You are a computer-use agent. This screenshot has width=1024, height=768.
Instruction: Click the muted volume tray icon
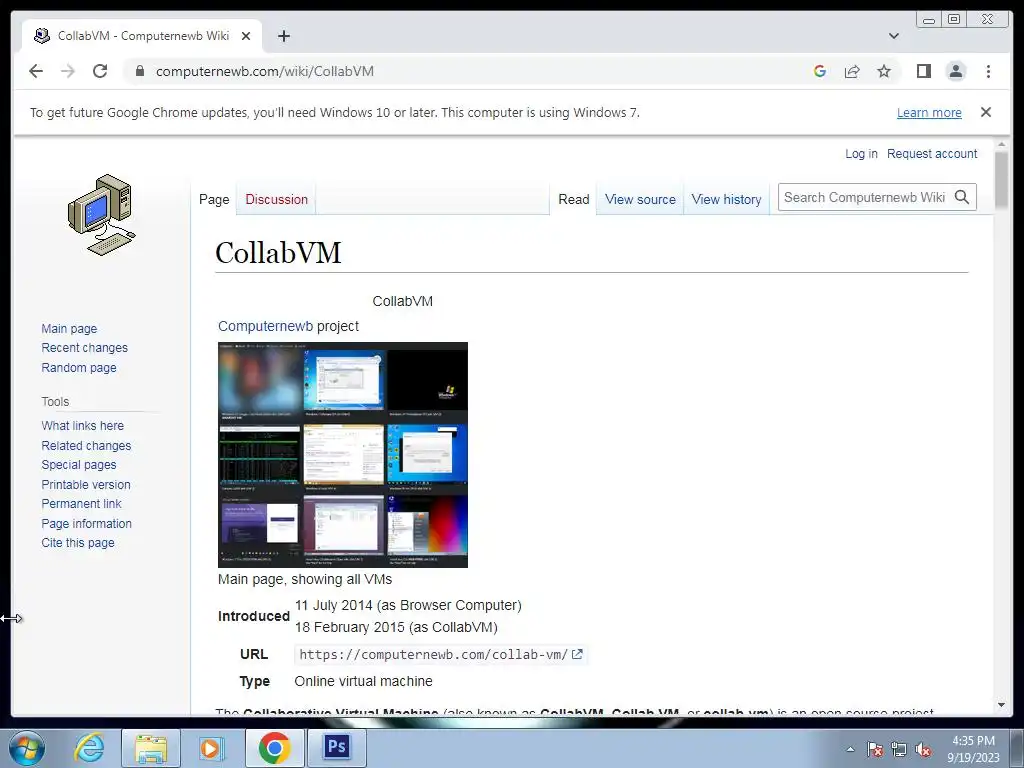click(923, 749)
